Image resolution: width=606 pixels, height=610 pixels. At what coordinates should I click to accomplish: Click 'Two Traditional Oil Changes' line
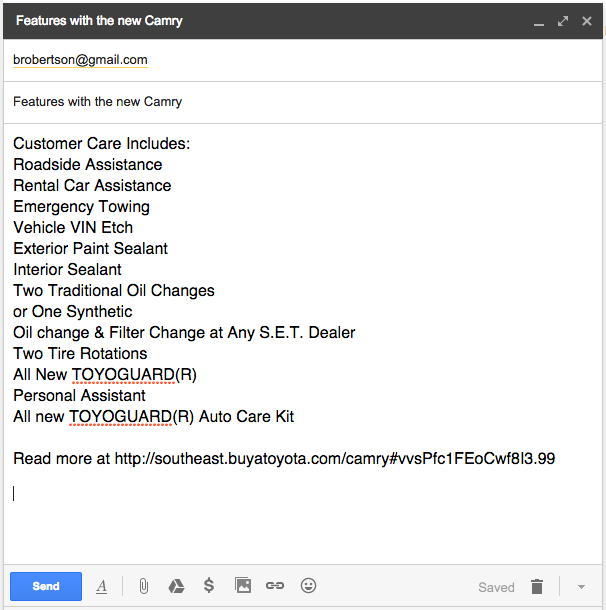point(114,291)
